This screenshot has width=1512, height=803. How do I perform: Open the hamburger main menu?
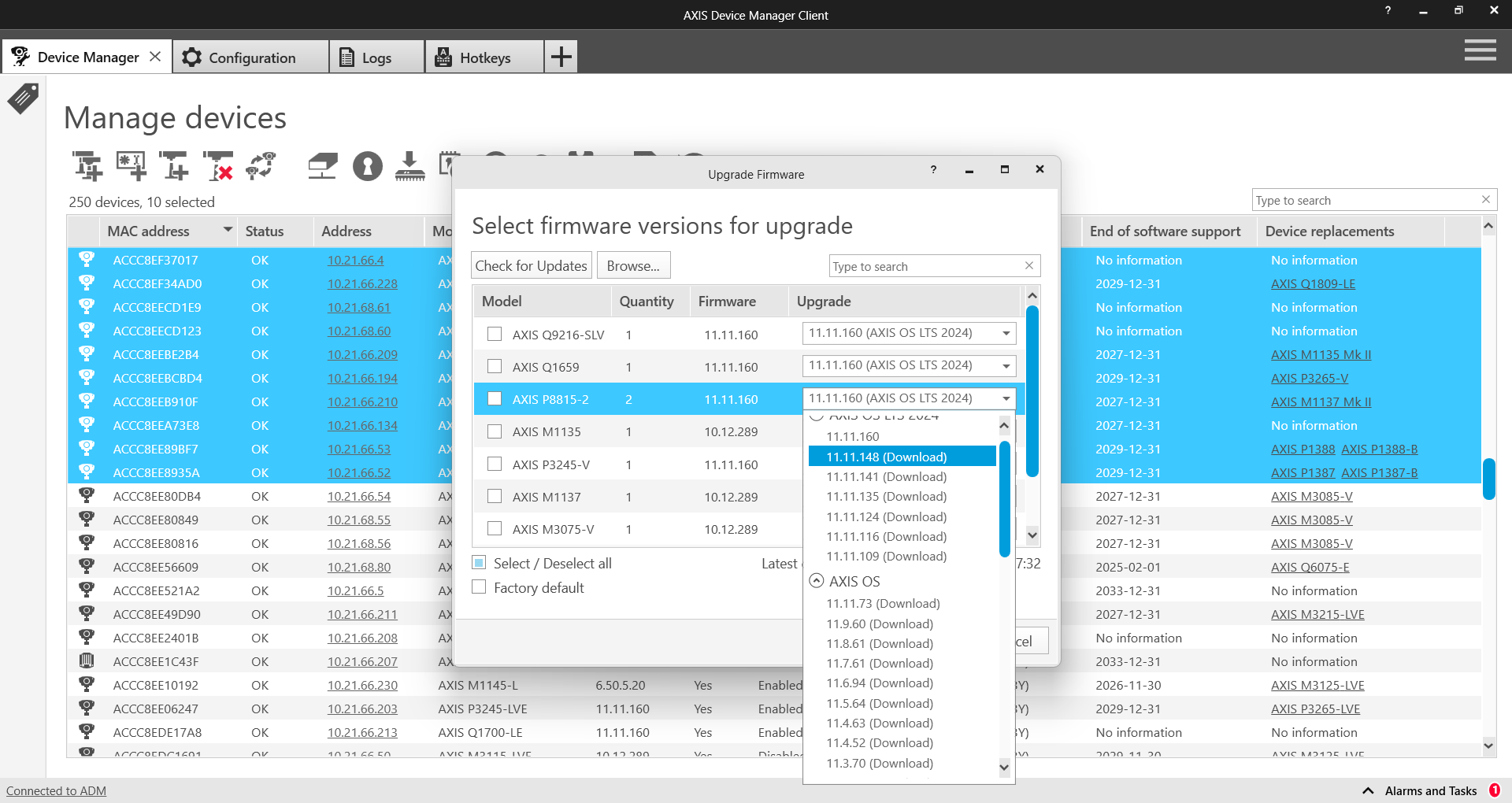coord(1480,50)
